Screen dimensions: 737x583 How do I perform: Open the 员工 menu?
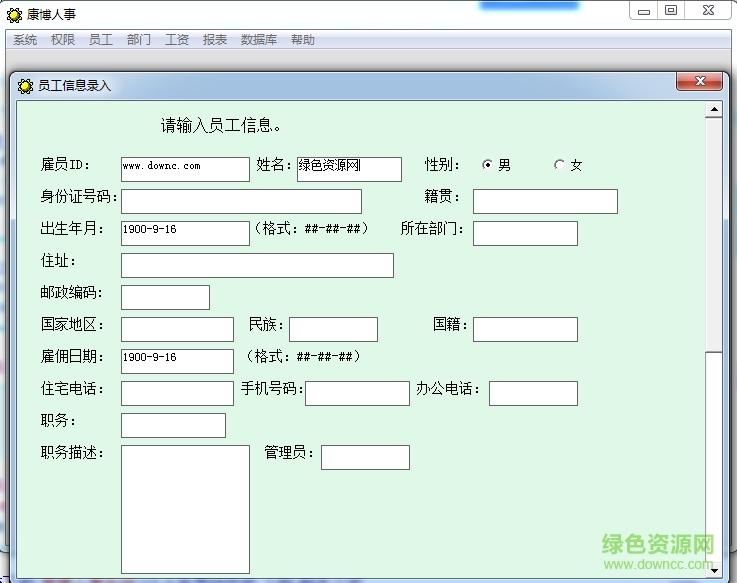pos(101,40)
